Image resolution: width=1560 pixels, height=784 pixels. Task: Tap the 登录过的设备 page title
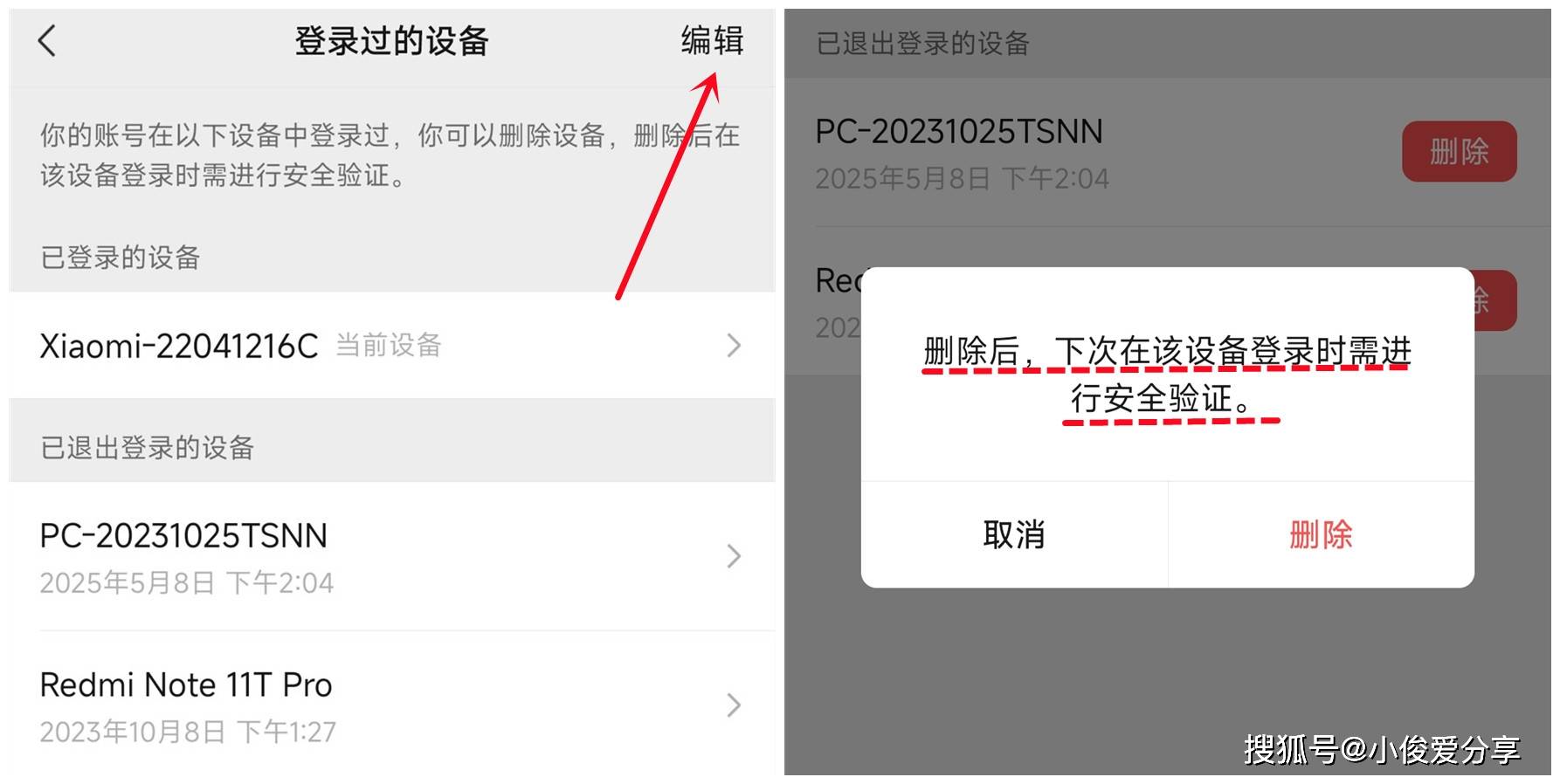pyautogui.click(x=391, y=41)
